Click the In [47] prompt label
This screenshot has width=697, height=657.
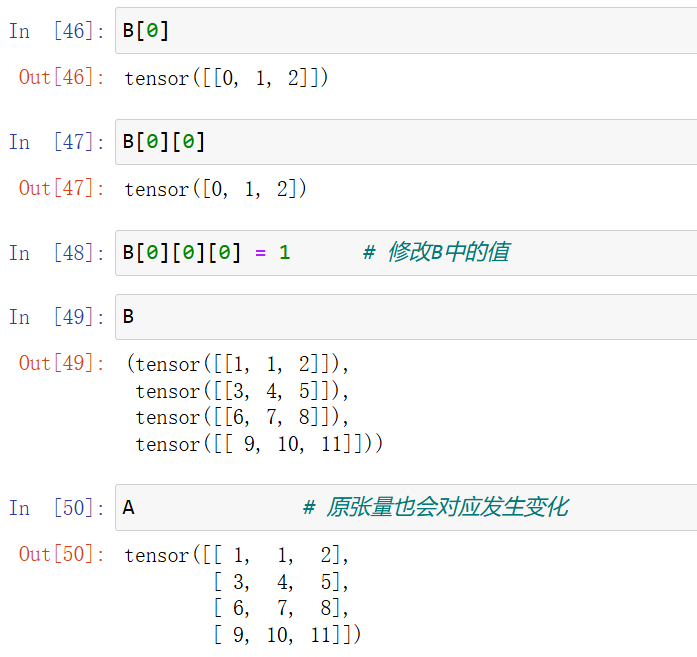click(x=56, y=142)
